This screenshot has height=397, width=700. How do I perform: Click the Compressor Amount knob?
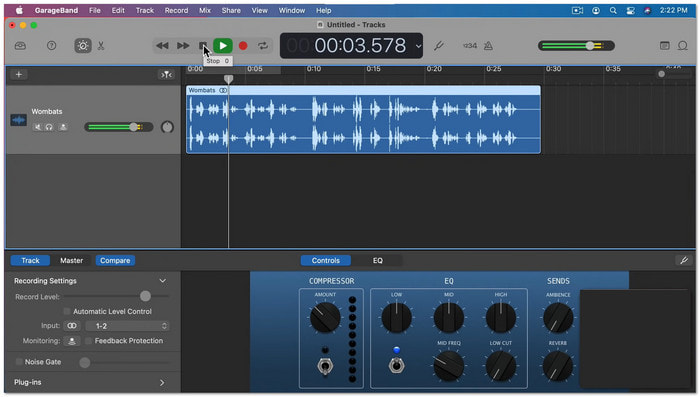click(x=325, y=318)
